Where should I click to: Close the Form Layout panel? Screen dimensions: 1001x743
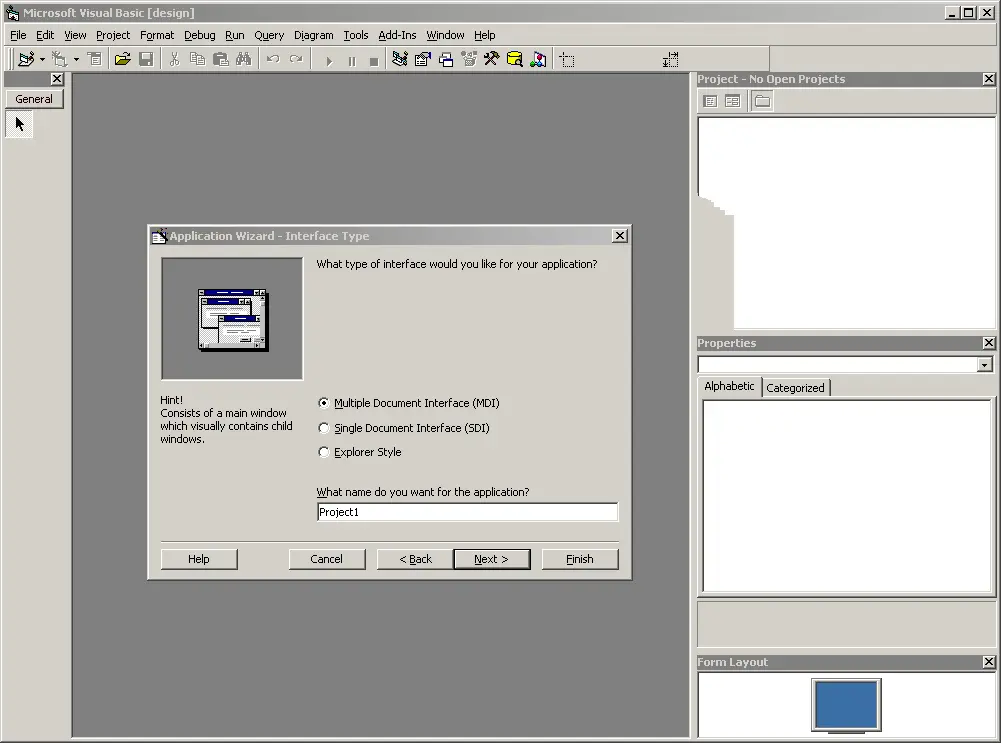pyautogui.click(x=989, y=662)
